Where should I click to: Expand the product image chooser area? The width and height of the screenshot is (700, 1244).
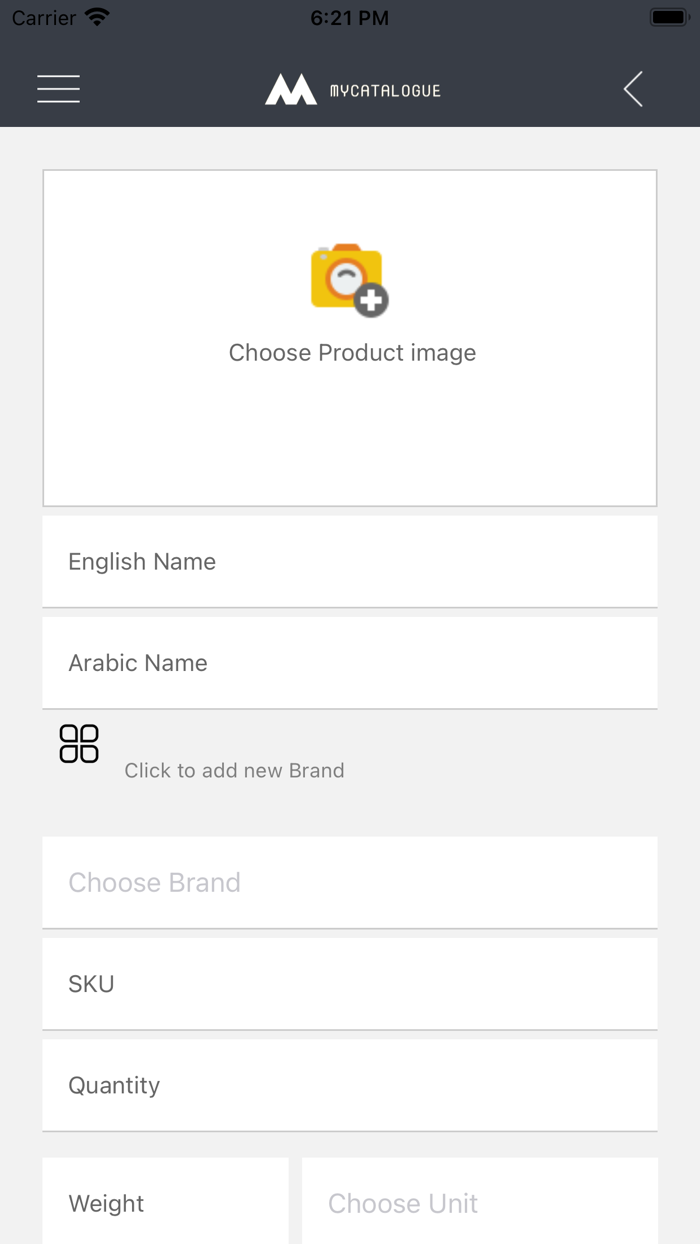[350, 338]
